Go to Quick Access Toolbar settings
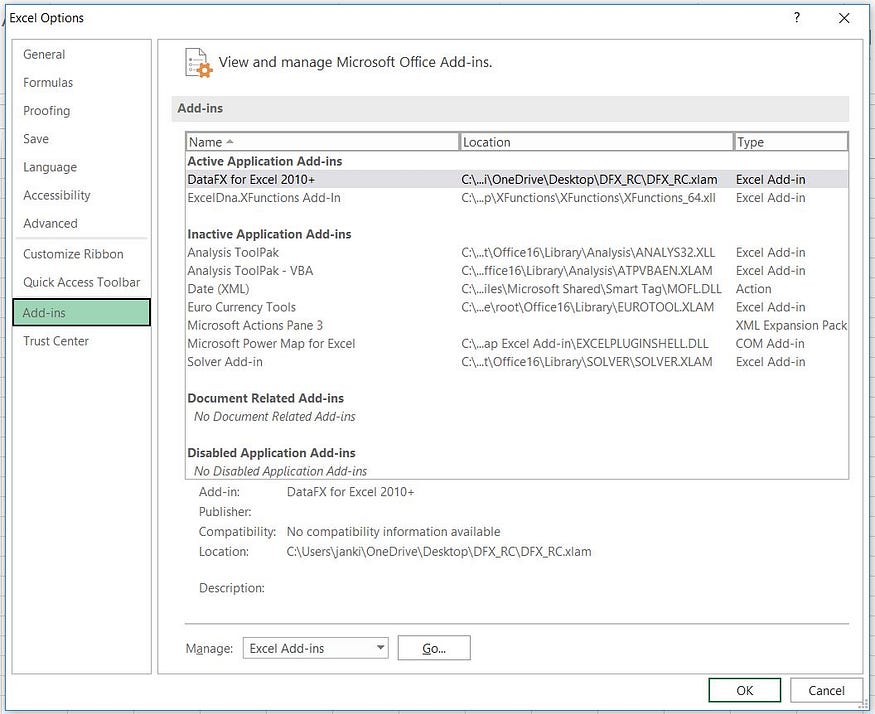The image size is (875, 714). coord(81,282)
